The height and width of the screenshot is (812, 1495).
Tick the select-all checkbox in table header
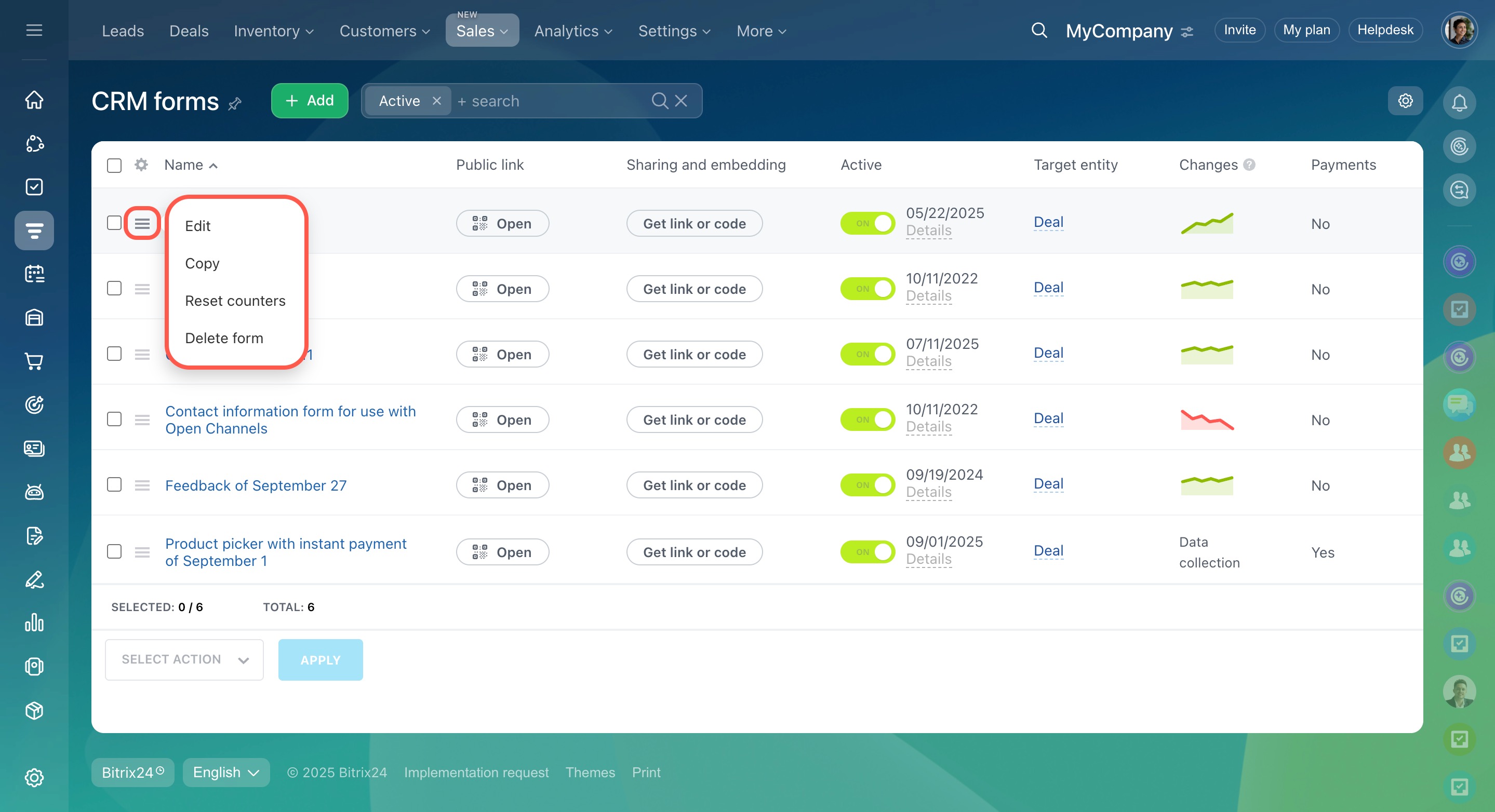pos(114,165)
